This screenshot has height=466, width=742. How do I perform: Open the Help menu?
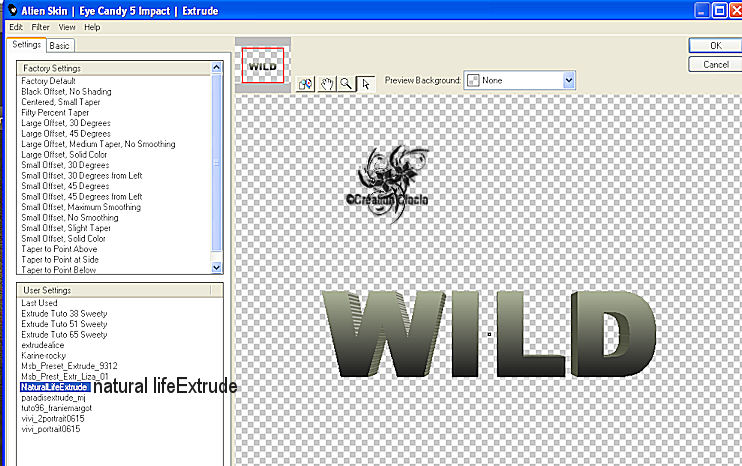click(92, 27)
